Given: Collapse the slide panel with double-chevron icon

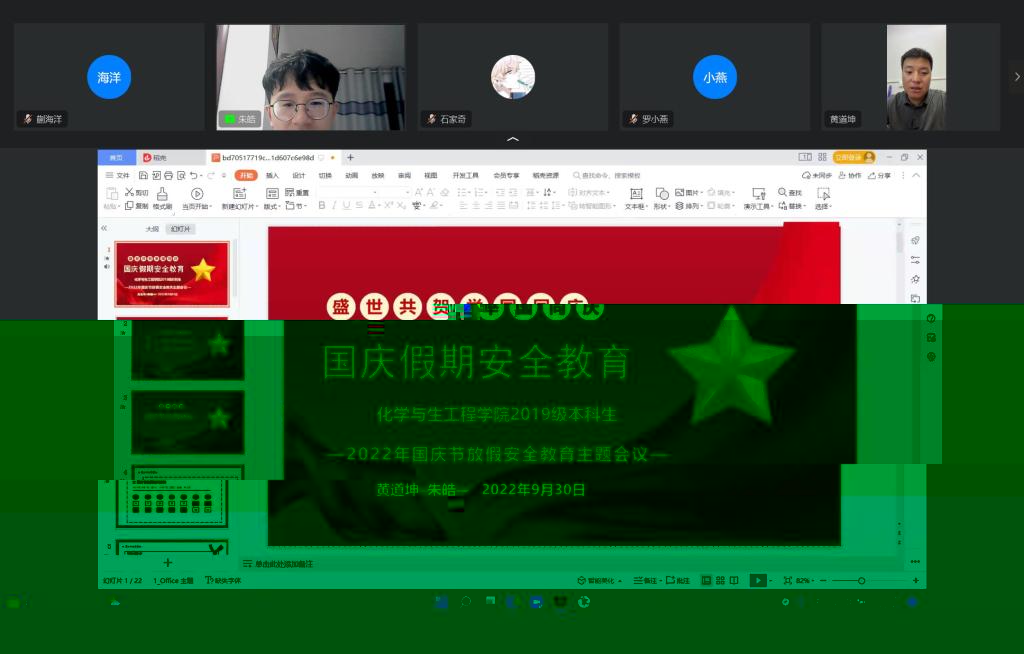Looking at the screenshot, I should [x=104, y=228].
